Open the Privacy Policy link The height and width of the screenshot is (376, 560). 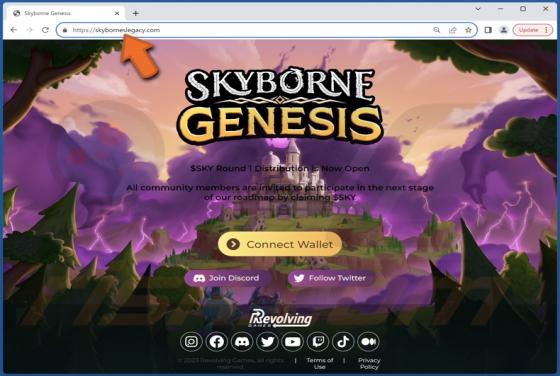(x=369, y=364)
